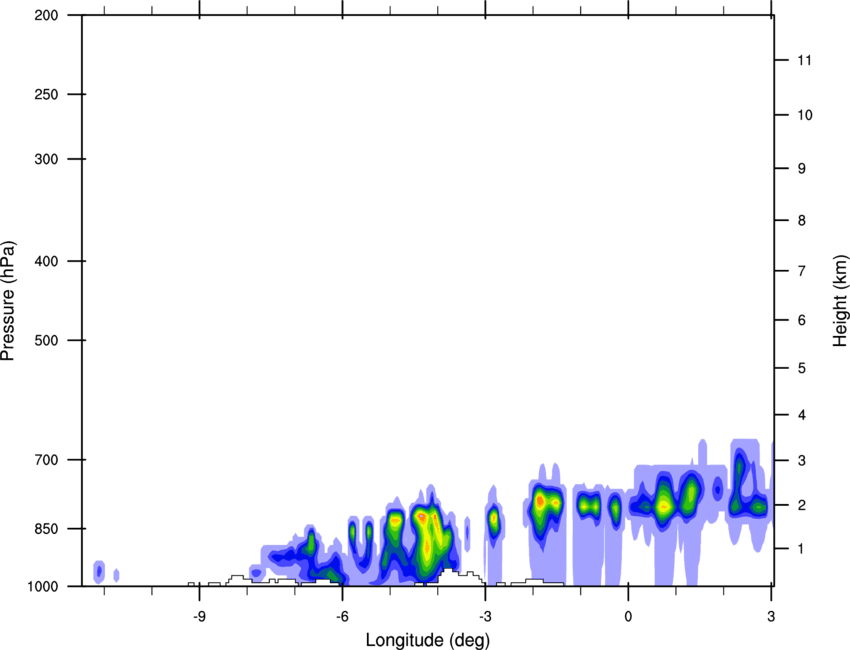This screenshot has width=850, height=650.
Task: Click the -9 longitude tick label
Action: (200, 614)
